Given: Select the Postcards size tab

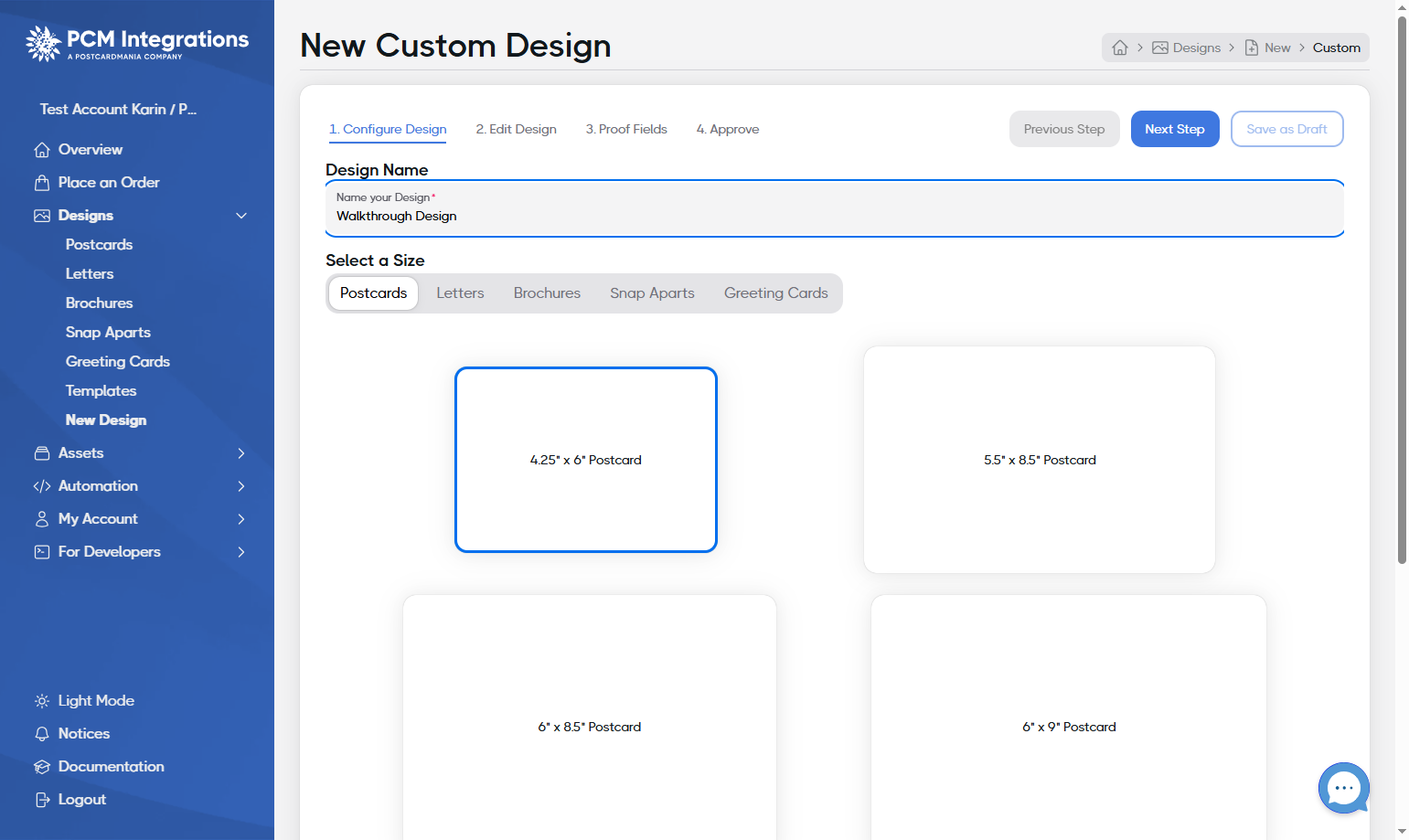Looking at the screenshot, I should pos(374,293).
